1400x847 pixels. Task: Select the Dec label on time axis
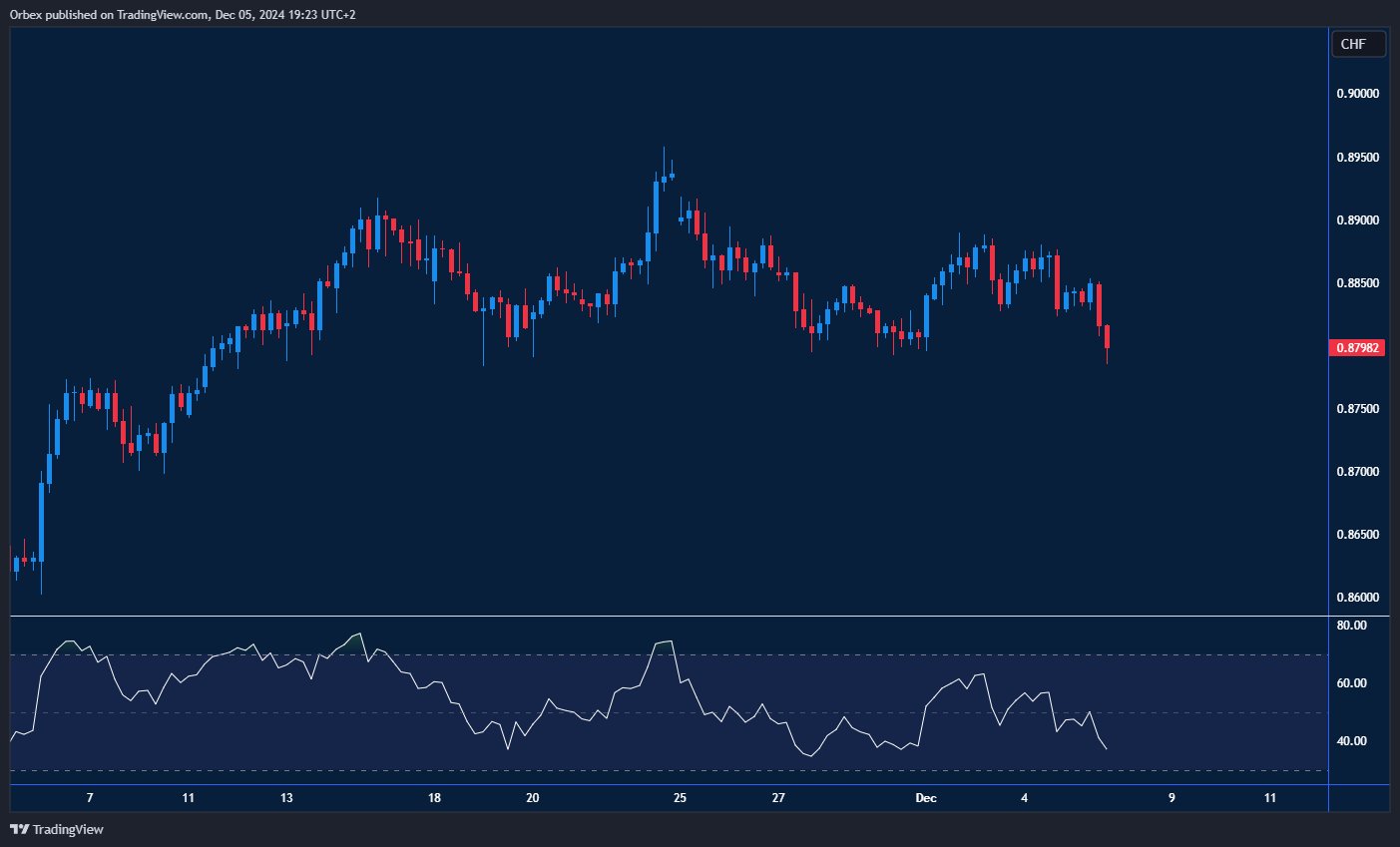tap(926, 798)
